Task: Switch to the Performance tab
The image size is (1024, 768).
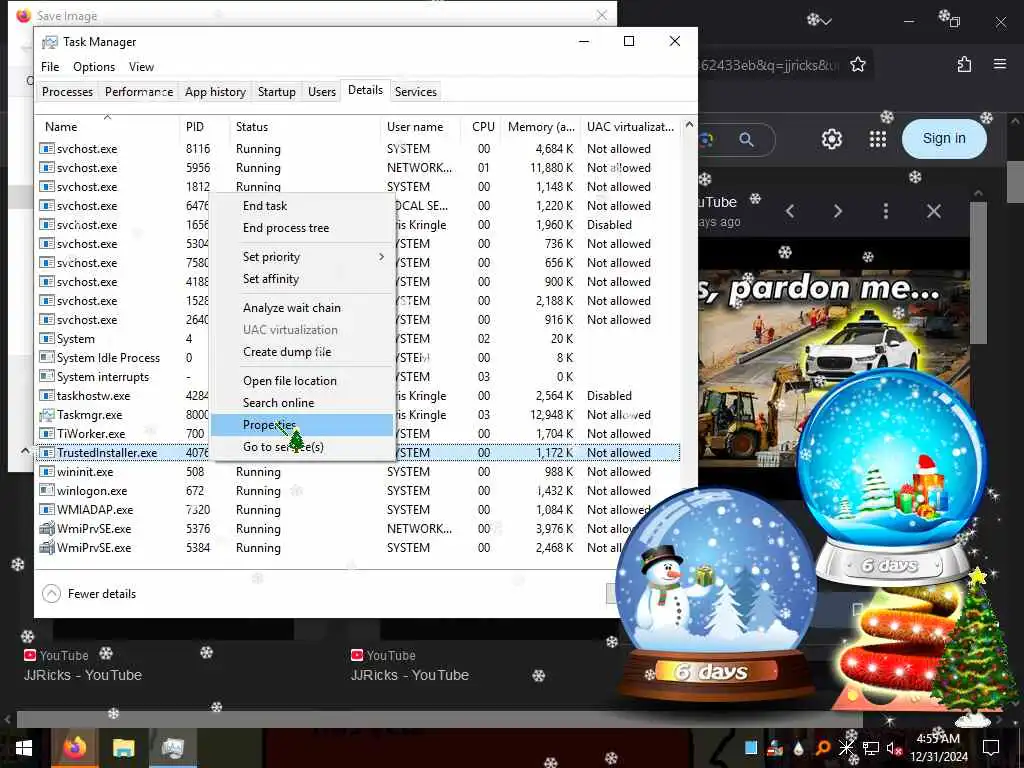Action: click(x=139, y=91)
